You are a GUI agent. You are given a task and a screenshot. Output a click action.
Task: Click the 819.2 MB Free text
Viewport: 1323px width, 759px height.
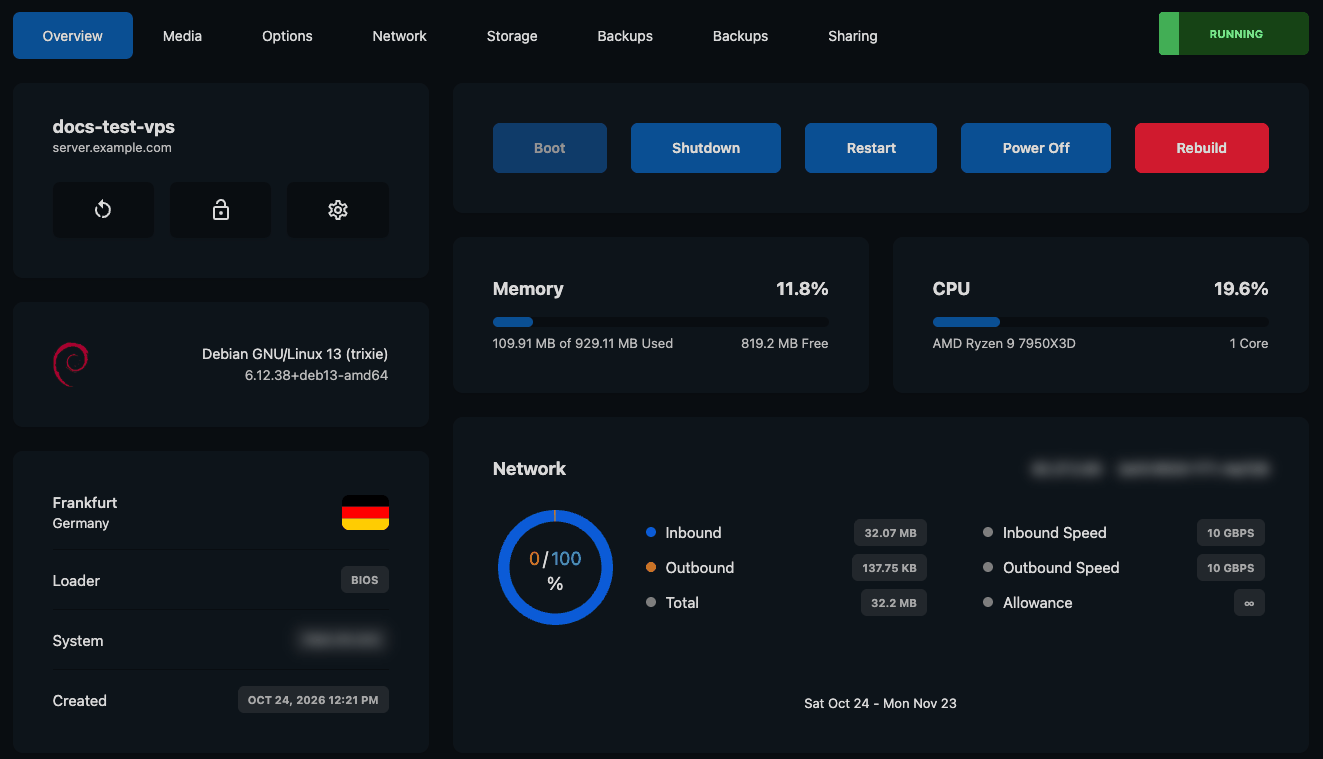click(785, 344)
